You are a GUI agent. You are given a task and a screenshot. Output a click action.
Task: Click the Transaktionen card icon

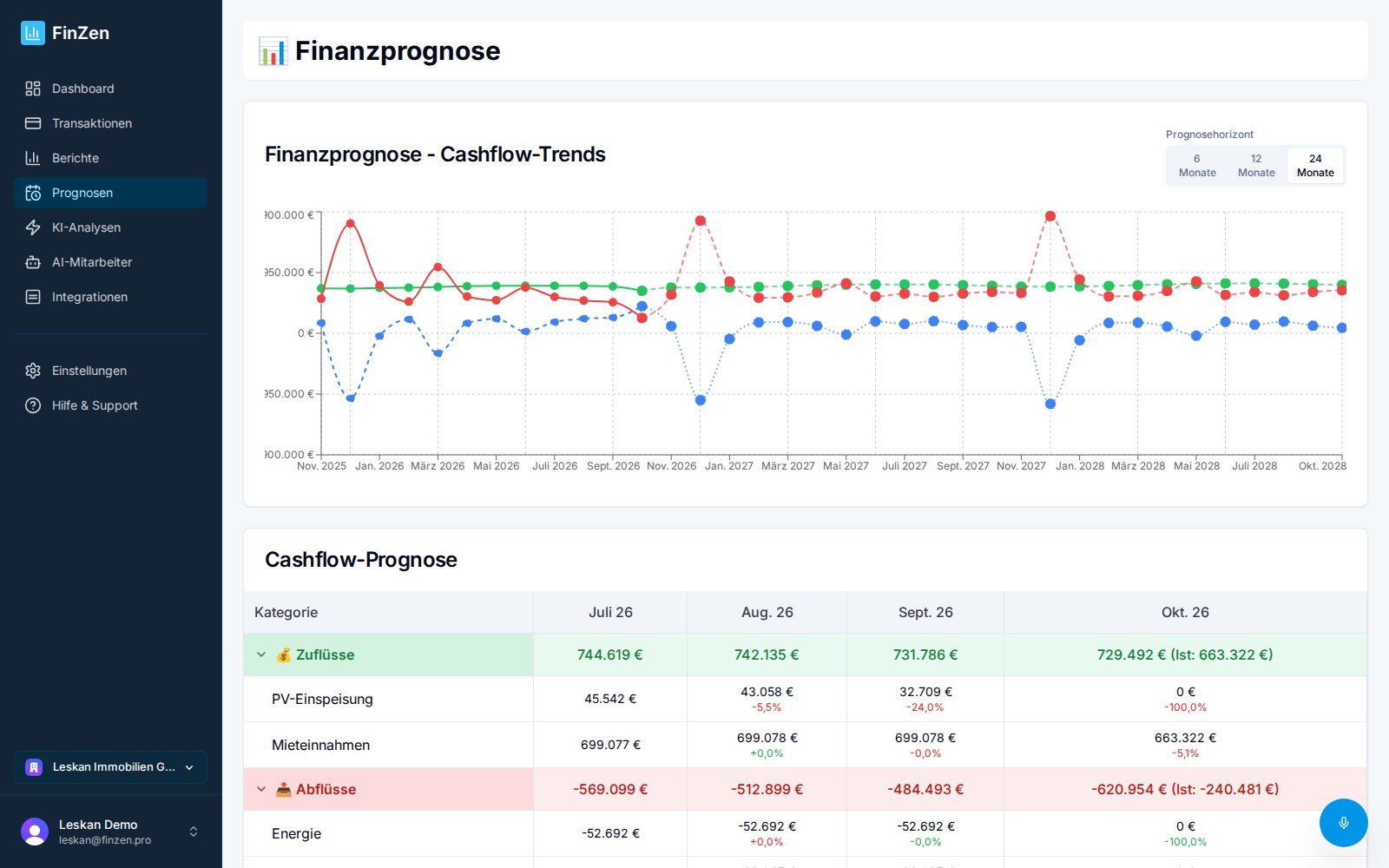point(33,123)
